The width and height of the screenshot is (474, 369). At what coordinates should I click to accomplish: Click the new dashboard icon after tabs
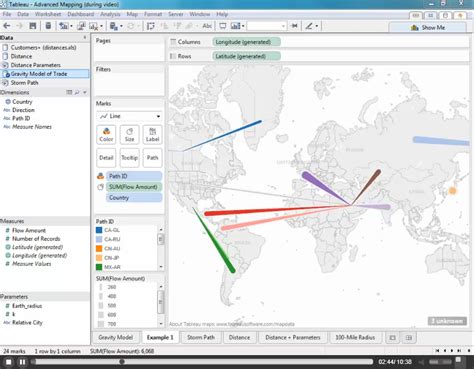tap(409, 338)
